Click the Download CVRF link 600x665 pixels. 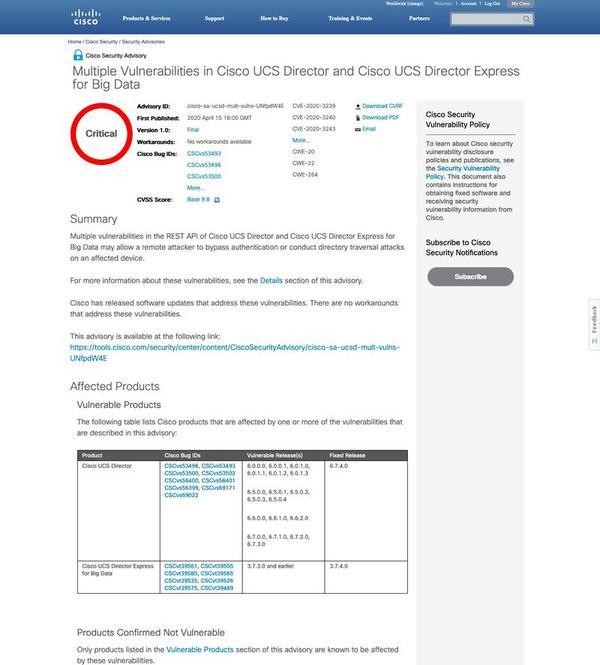(x=382, y=106)
